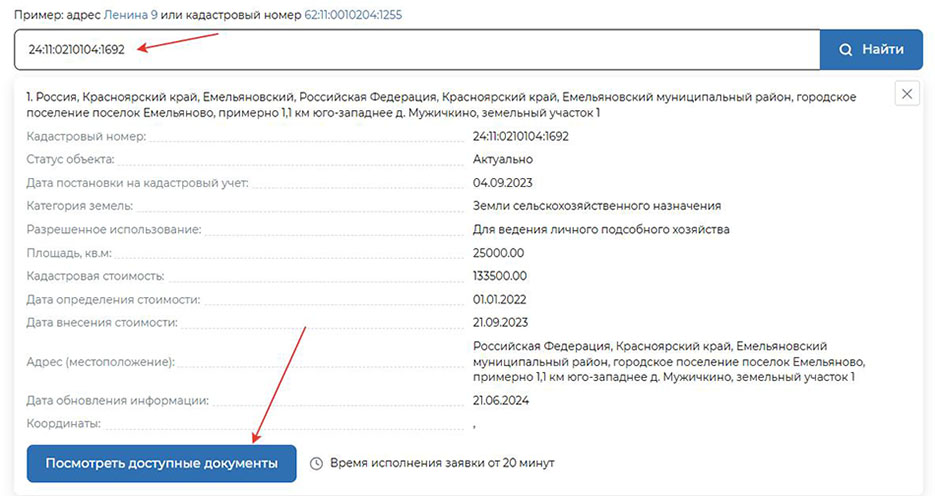Screen dimensions: 935x496
Task: Click the label Статус объекта:
Action: (70, 160)
